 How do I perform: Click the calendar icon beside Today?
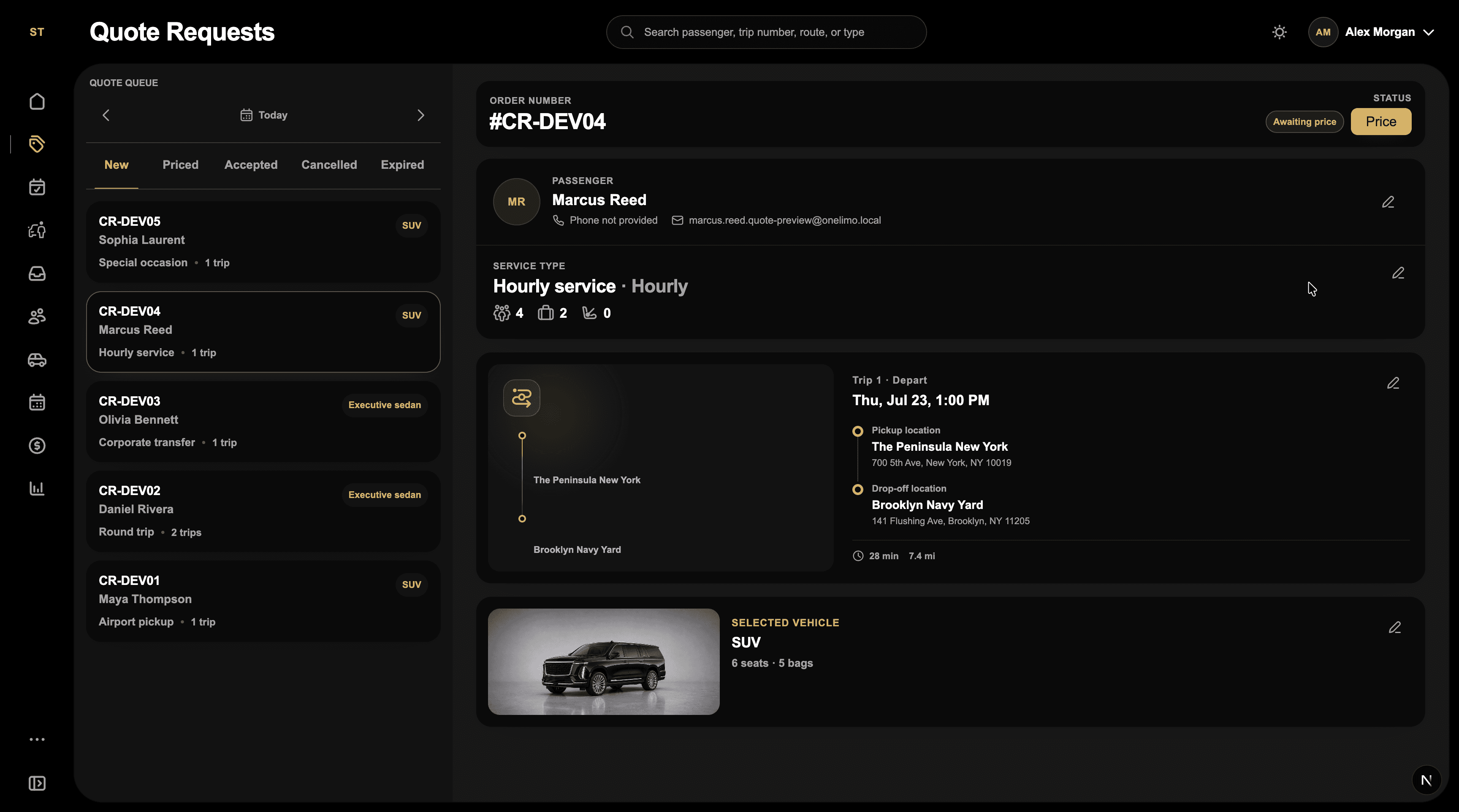[x=247, y=115]
